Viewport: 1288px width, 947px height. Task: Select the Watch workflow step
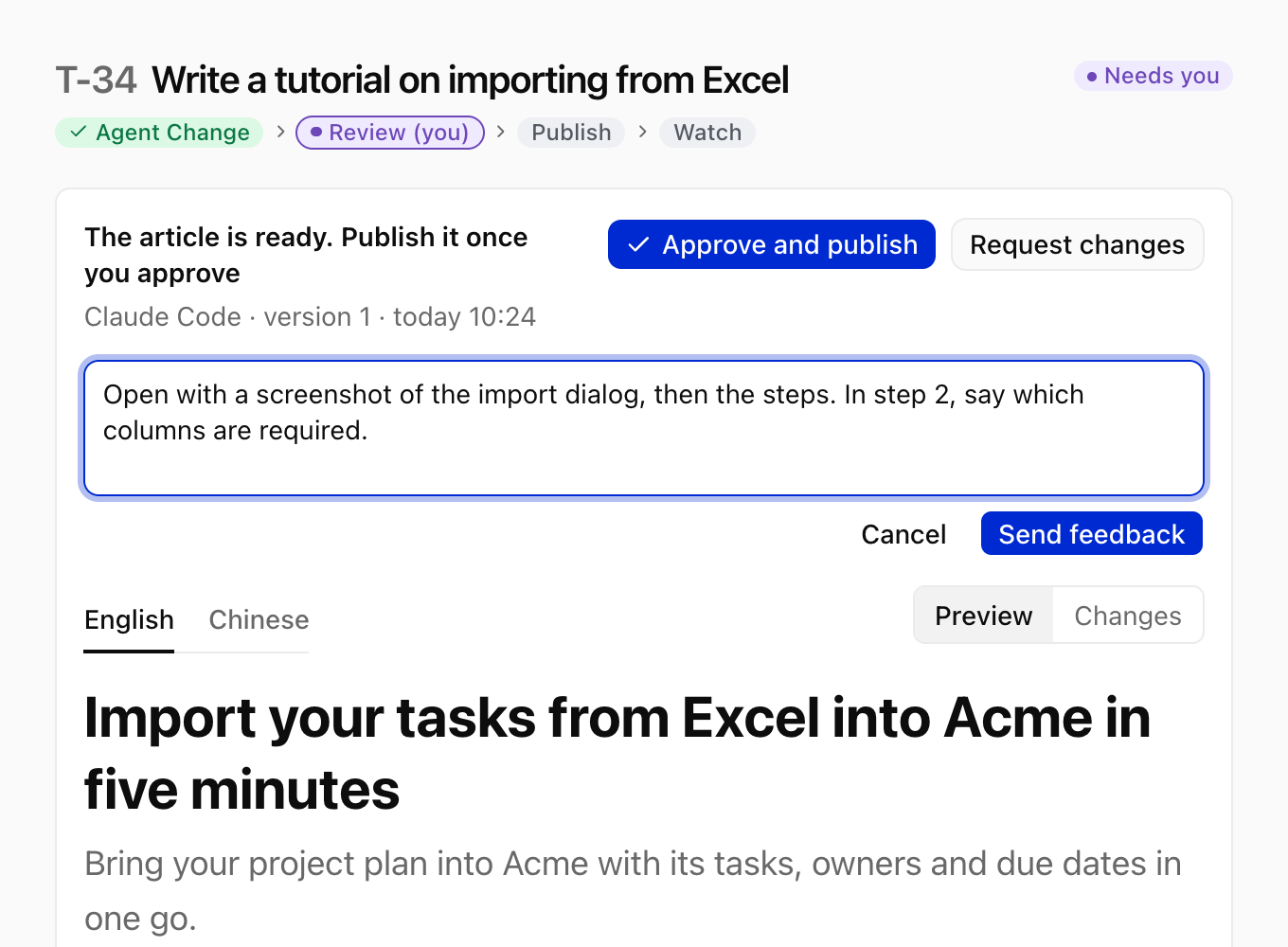tap(707, 133)
